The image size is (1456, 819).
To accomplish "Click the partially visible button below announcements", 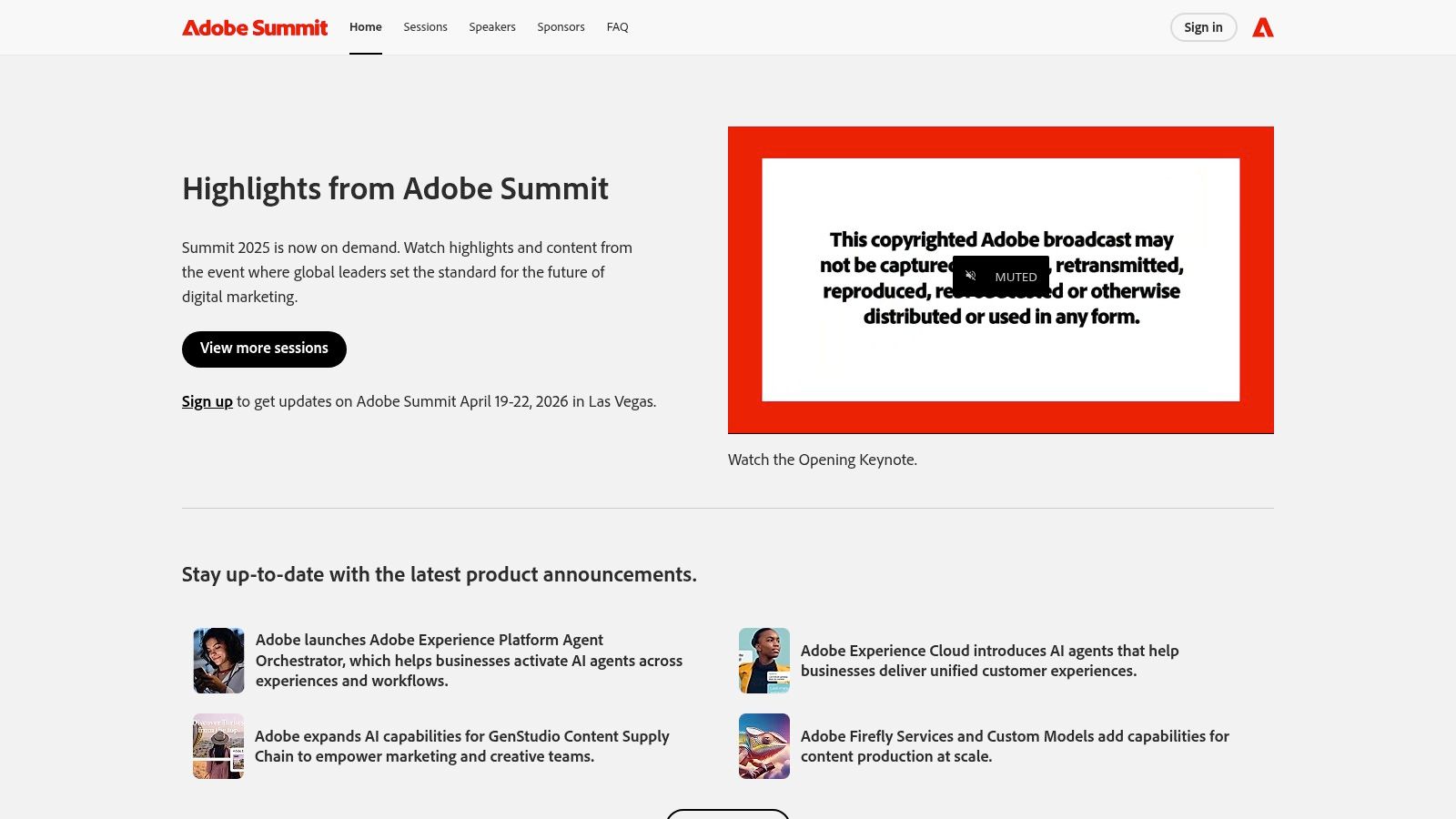I will coord(728,815).
